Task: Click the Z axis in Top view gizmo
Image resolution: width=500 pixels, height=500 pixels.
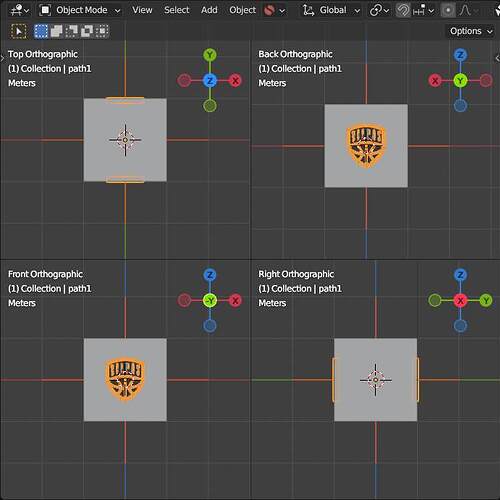Action: [210, 80]
